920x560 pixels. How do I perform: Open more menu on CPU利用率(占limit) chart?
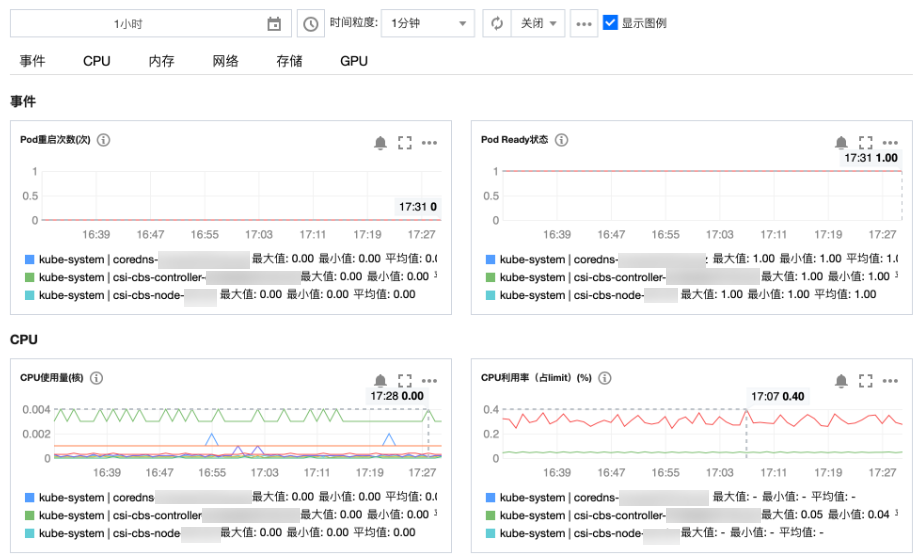pyautogui.click(x=890, y=381)
